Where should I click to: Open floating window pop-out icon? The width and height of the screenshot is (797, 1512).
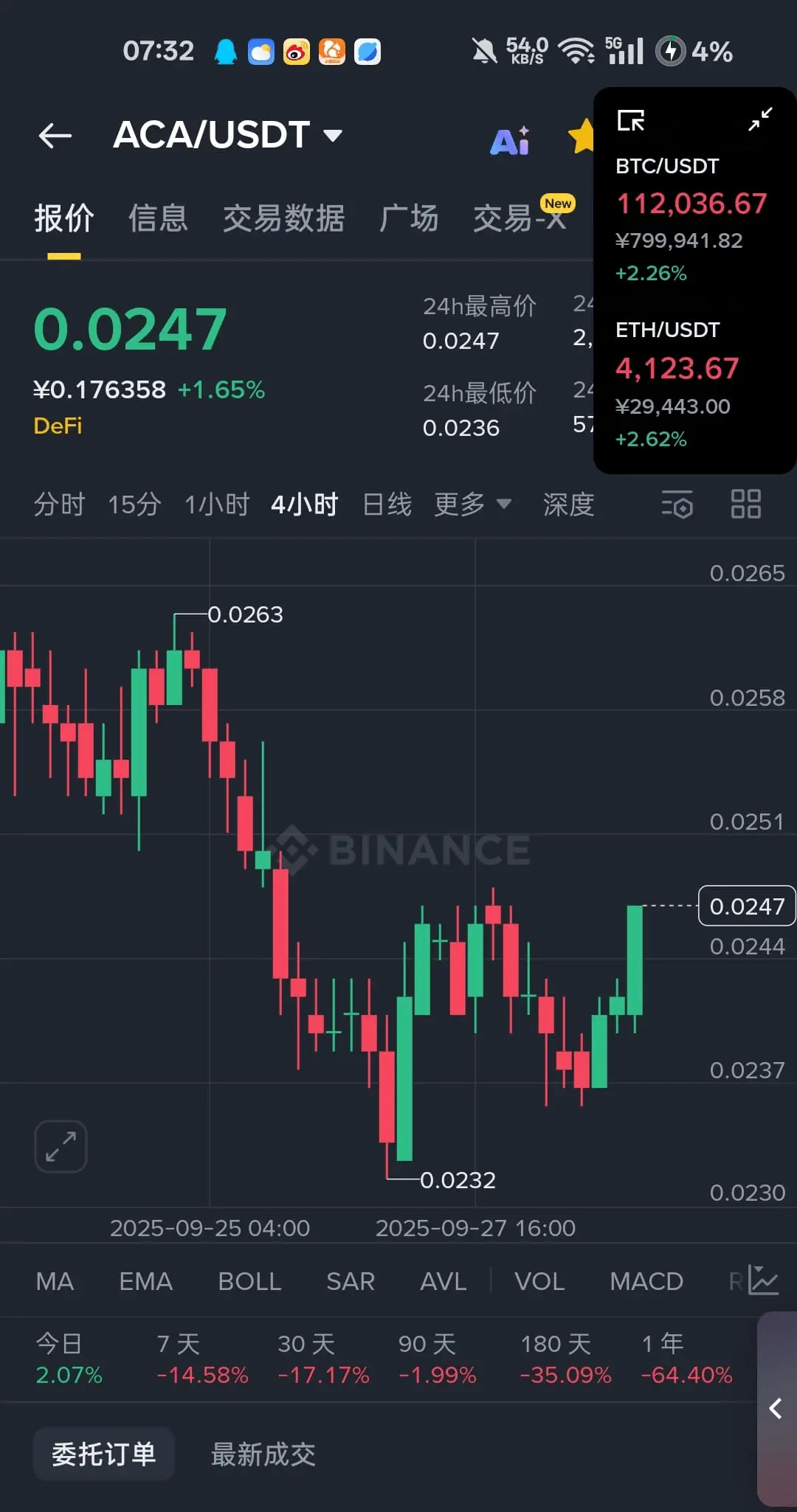631,120
